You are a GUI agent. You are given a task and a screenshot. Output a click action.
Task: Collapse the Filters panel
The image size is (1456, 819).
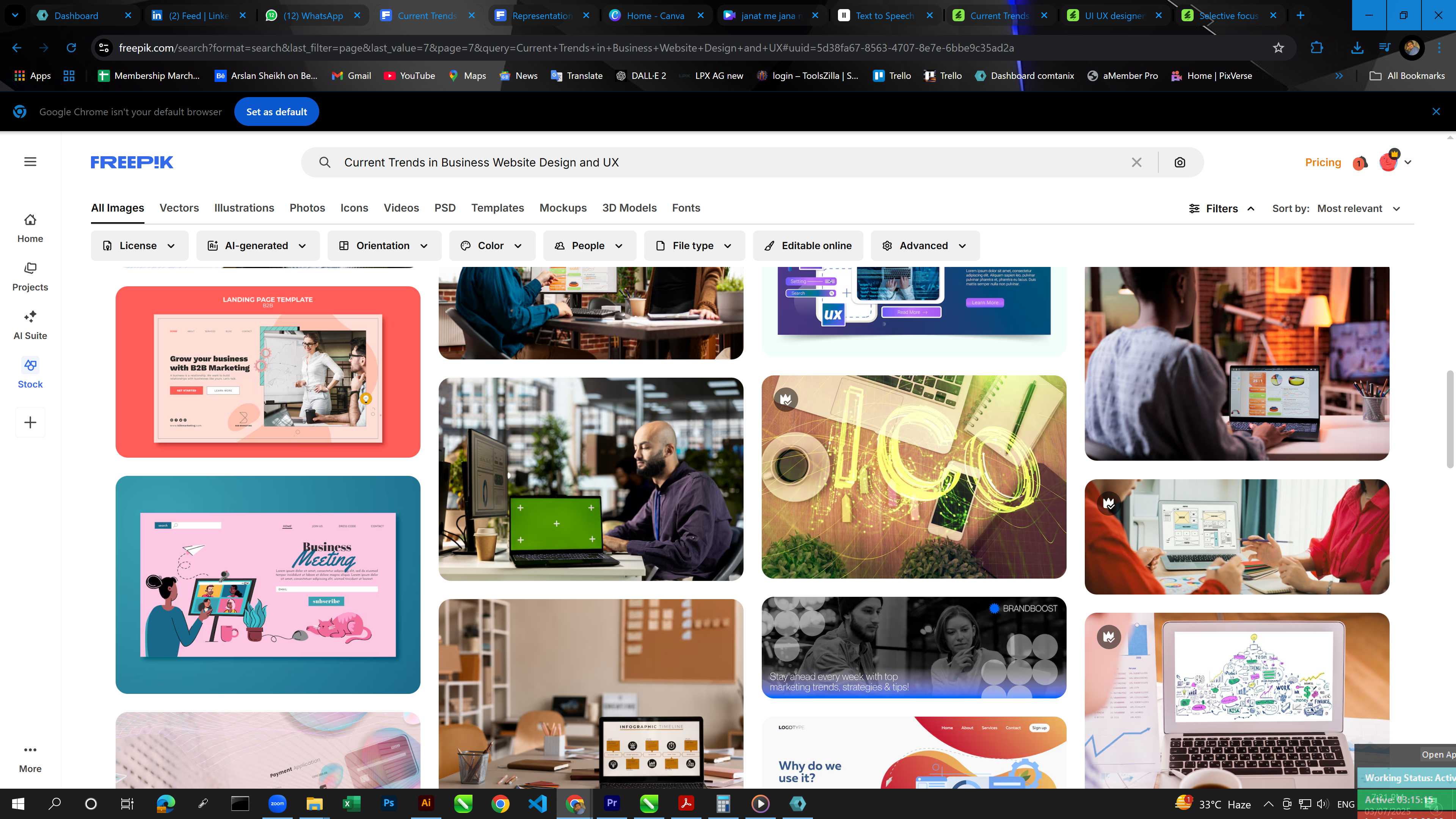[x=1222, y=209]
